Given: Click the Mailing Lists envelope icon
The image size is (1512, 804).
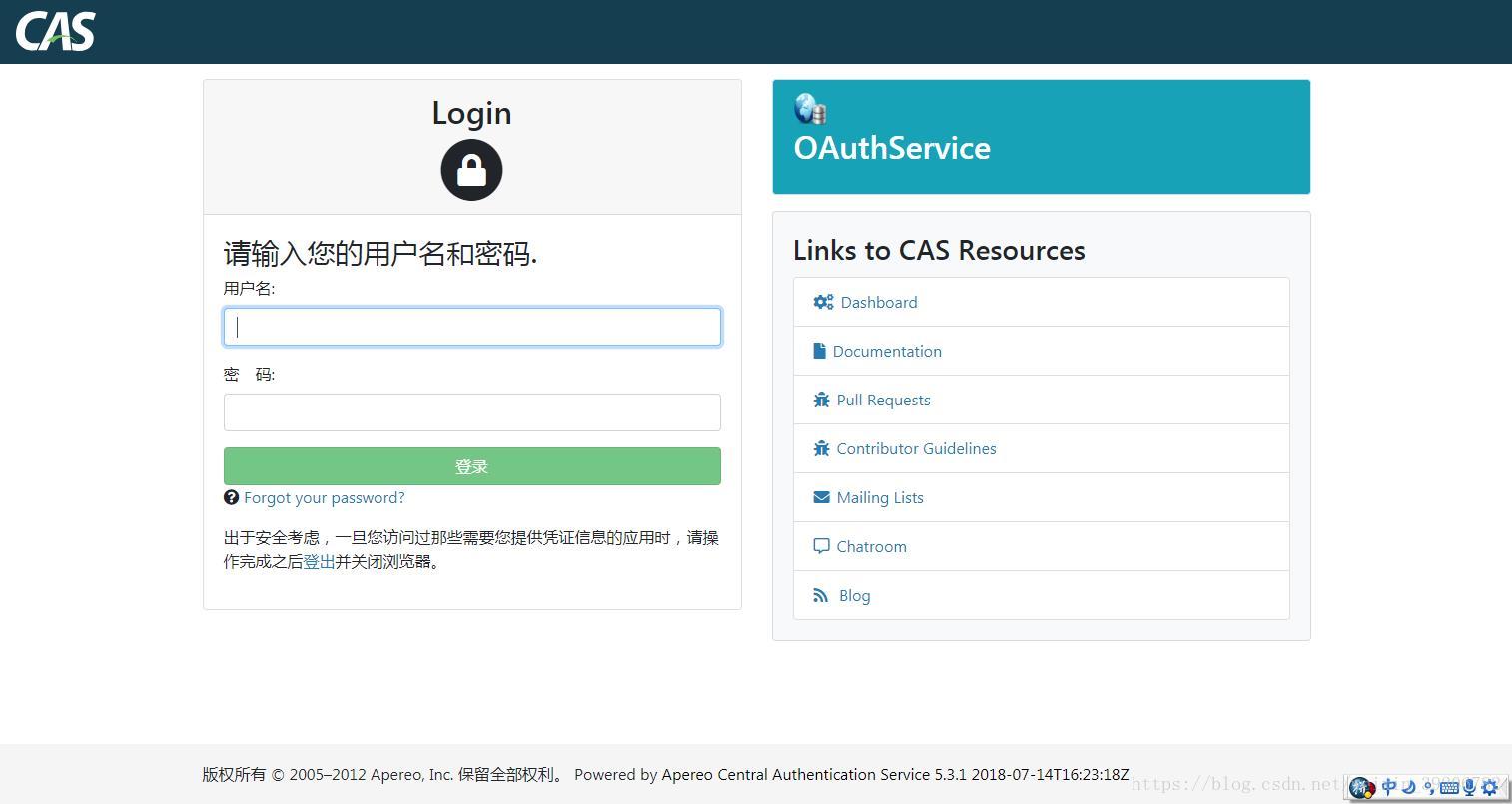Looking at the screenshot, I should [821, 497].
